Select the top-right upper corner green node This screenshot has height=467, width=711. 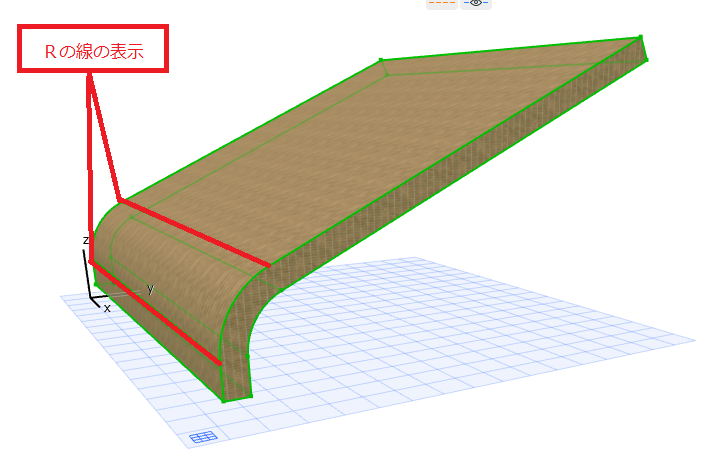tap(641, 36)
